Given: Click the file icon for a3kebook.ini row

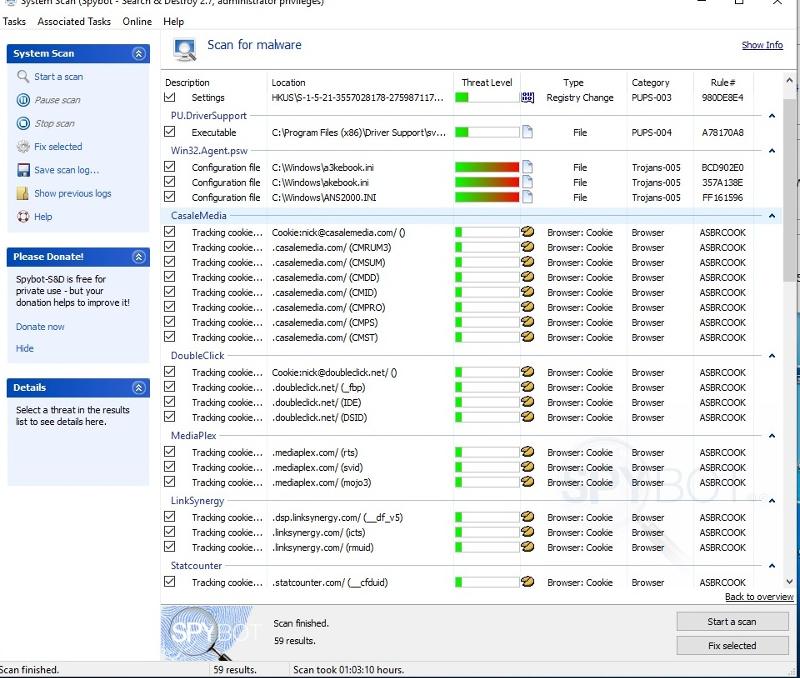Looking at the screenshot, I should (x=527, y=168).
